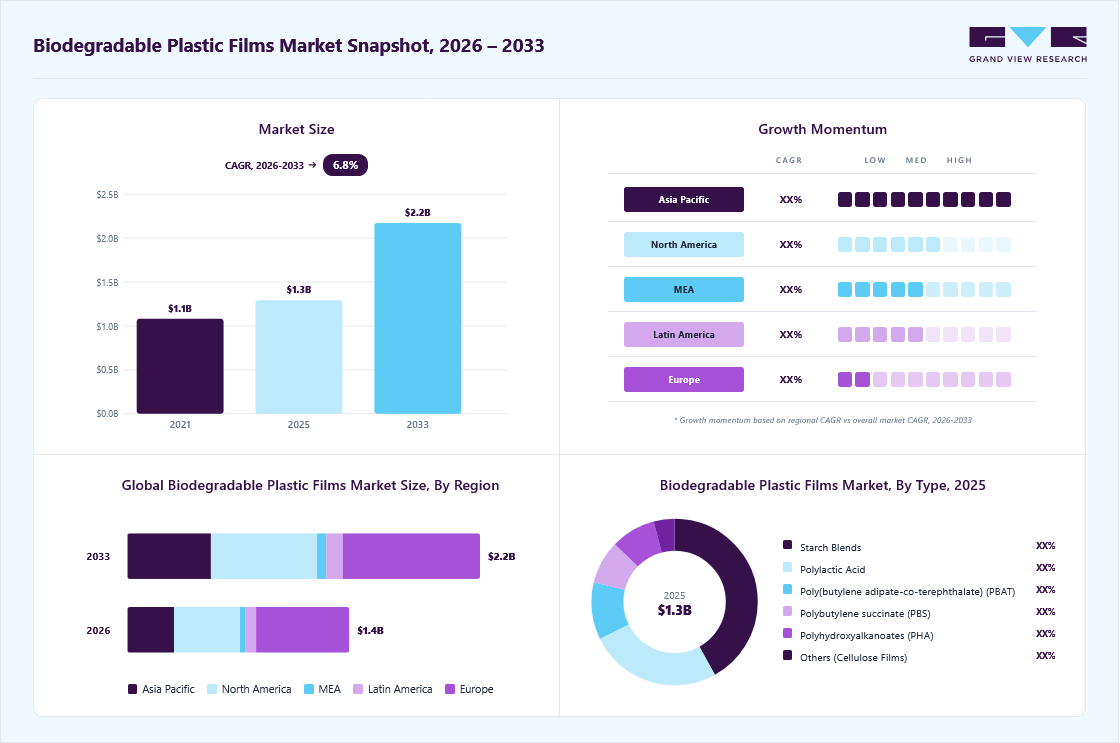
Task: Click the 2026 North America segment of region bar
Action: pos(207,629)
